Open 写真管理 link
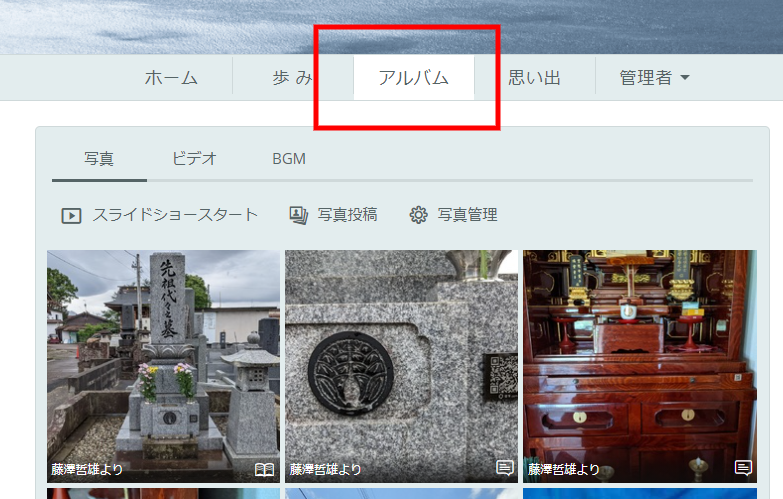The image size is (783, 499). point(467,215)
